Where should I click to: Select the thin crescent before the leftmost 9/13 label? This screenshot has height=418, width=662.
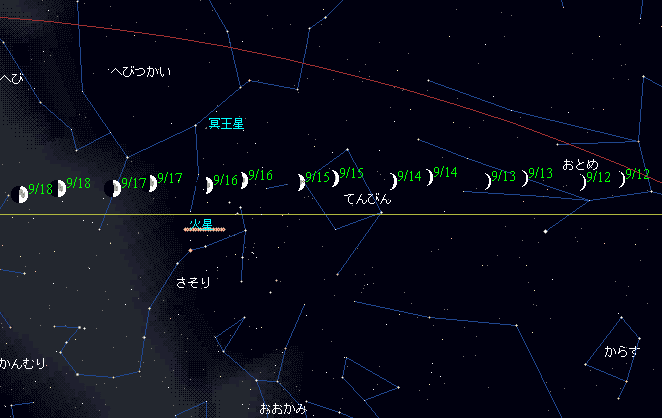[487, 181]
